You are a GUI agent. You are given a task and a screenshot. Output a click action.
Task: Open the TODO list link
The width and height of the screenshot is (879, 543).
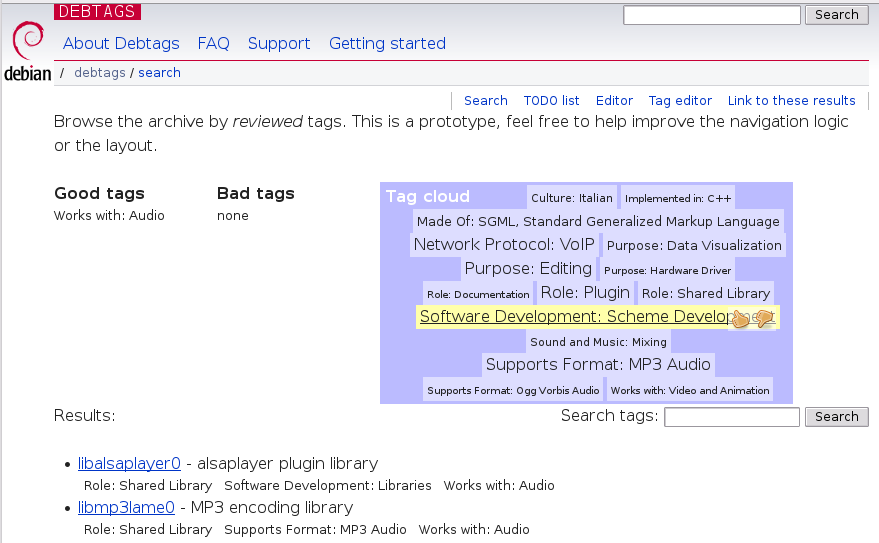pos(552,101)
